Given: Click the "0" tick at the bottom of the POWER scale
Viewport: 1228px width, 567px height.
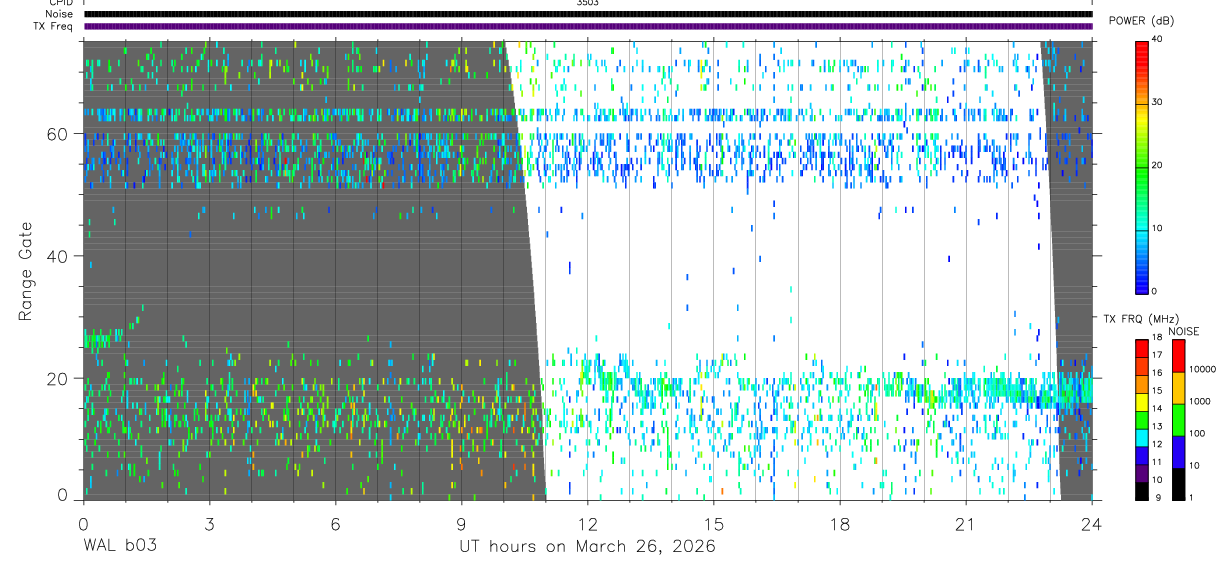Looking at the screenshot, I should coord(1155,291).
